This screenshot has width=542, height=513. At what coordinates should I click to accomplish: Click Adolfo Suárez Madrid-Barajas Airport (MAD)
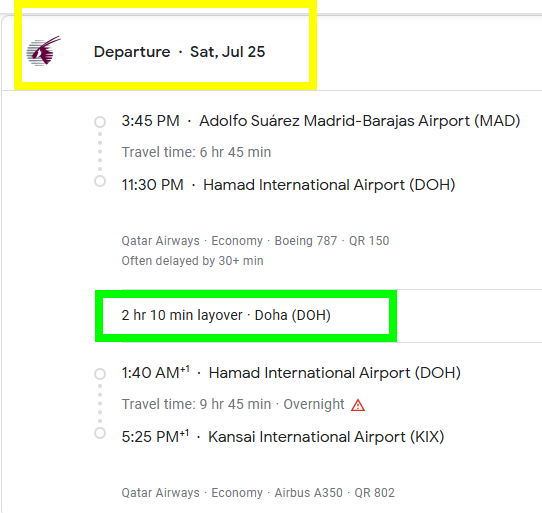[359, 121]
